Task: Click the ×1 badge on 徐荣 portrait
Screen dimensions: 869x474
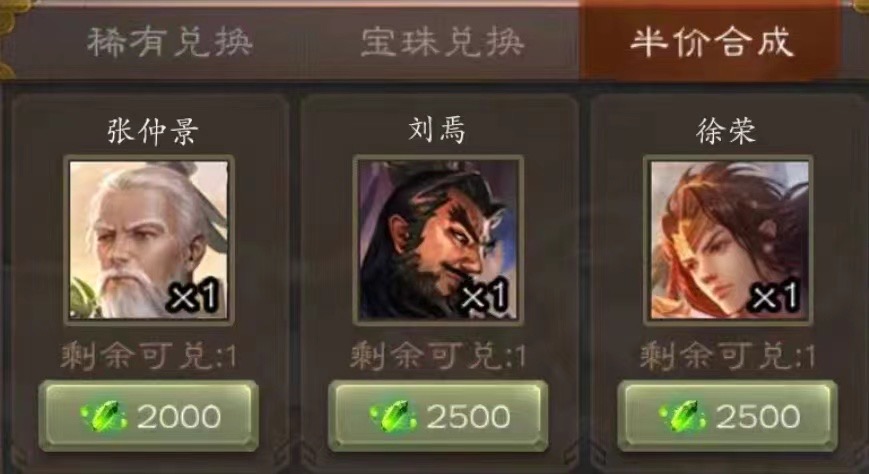Action: tap(774, 297)
